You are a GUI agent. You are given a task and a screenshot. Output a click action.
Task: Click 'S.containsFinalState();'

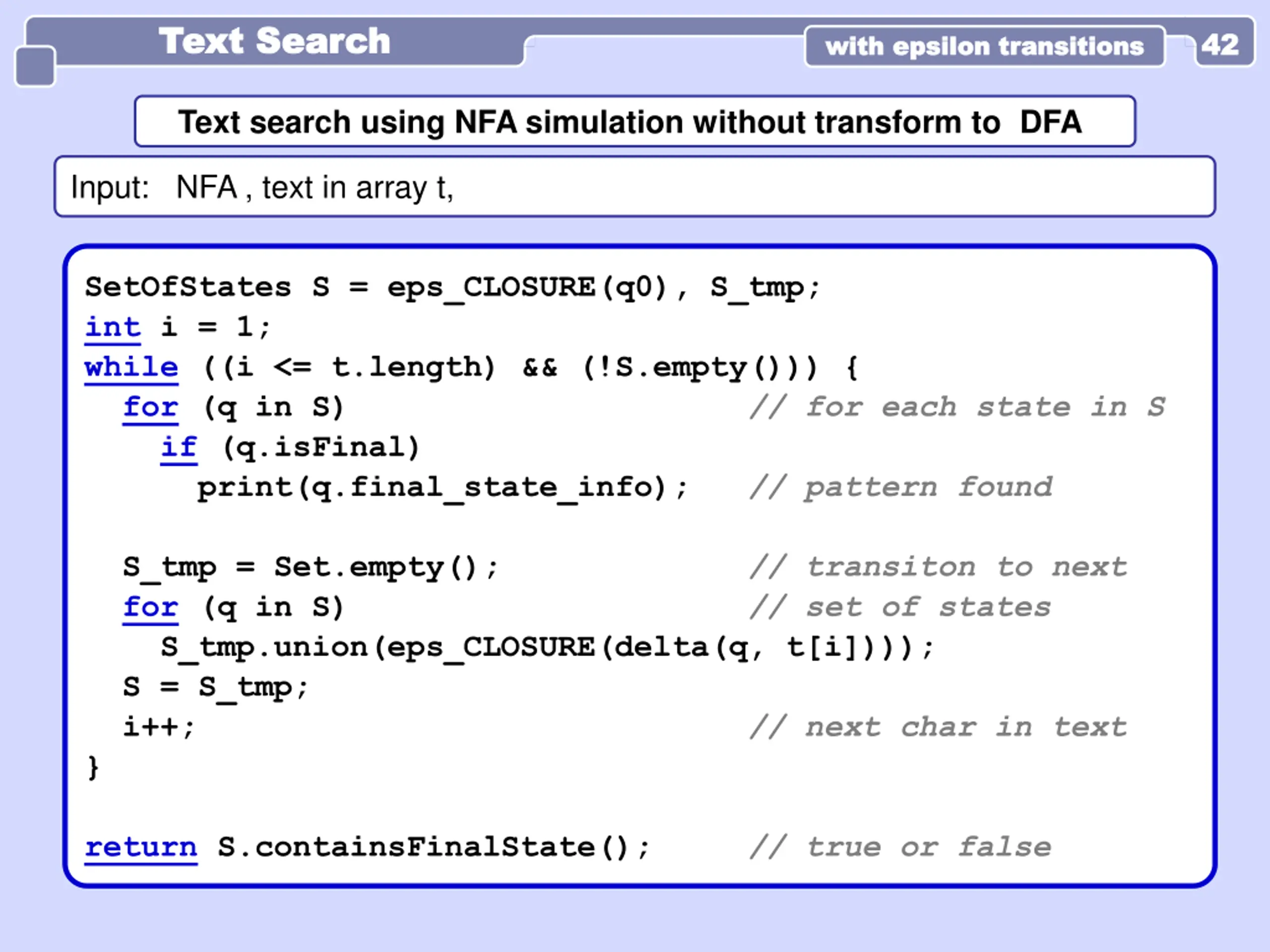coord(434,848)
